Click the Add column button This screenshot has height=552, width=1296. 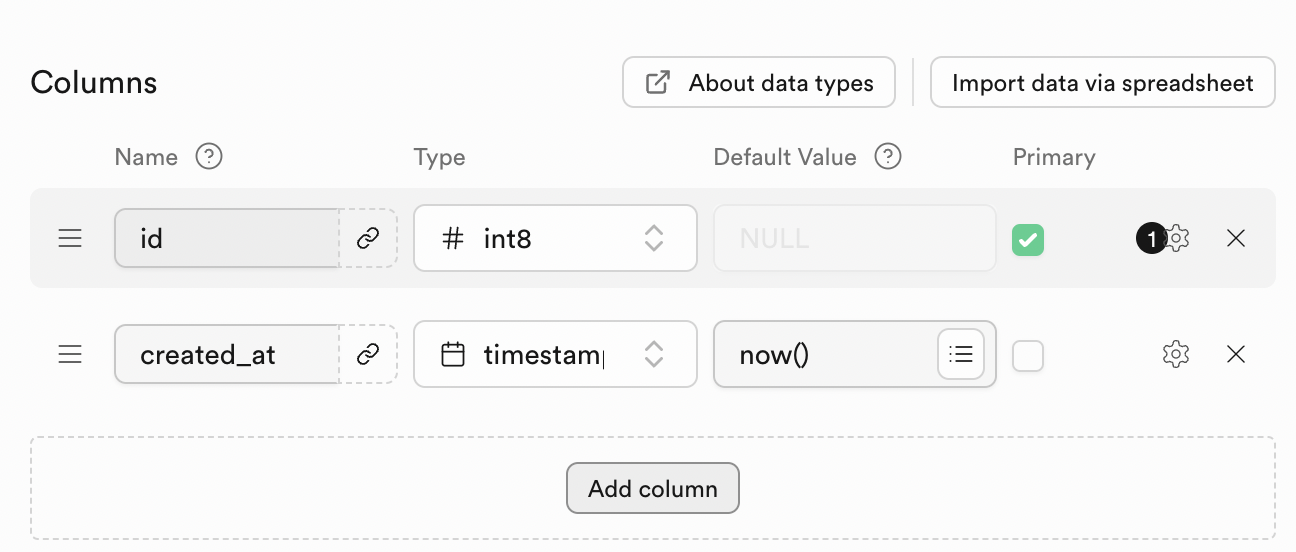653,489
